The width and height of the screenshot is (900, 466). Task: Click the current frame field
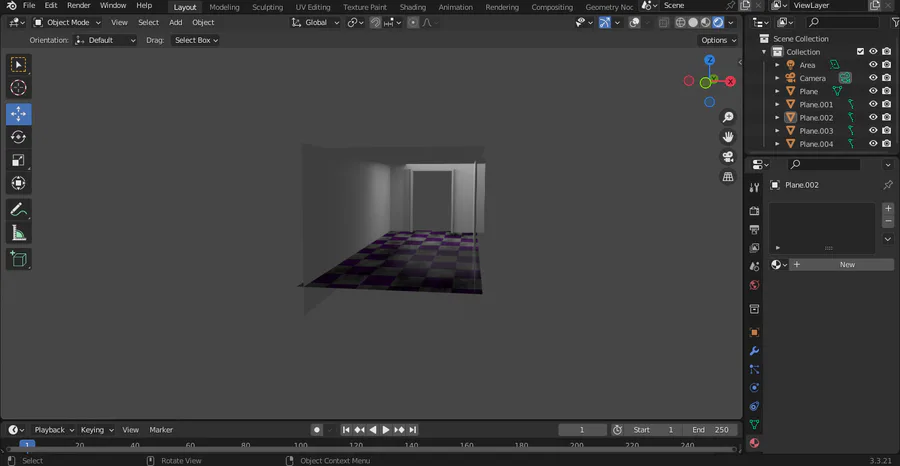click(582, 430)
